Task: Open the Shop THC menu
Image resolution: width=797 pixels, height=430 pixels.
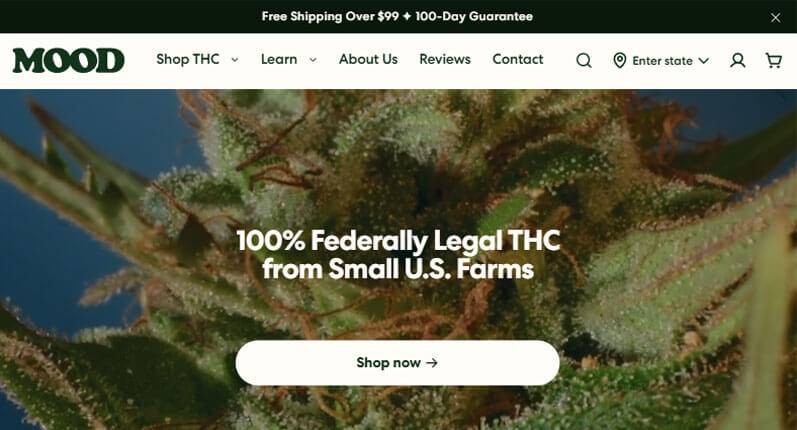Action: point(188,59)
